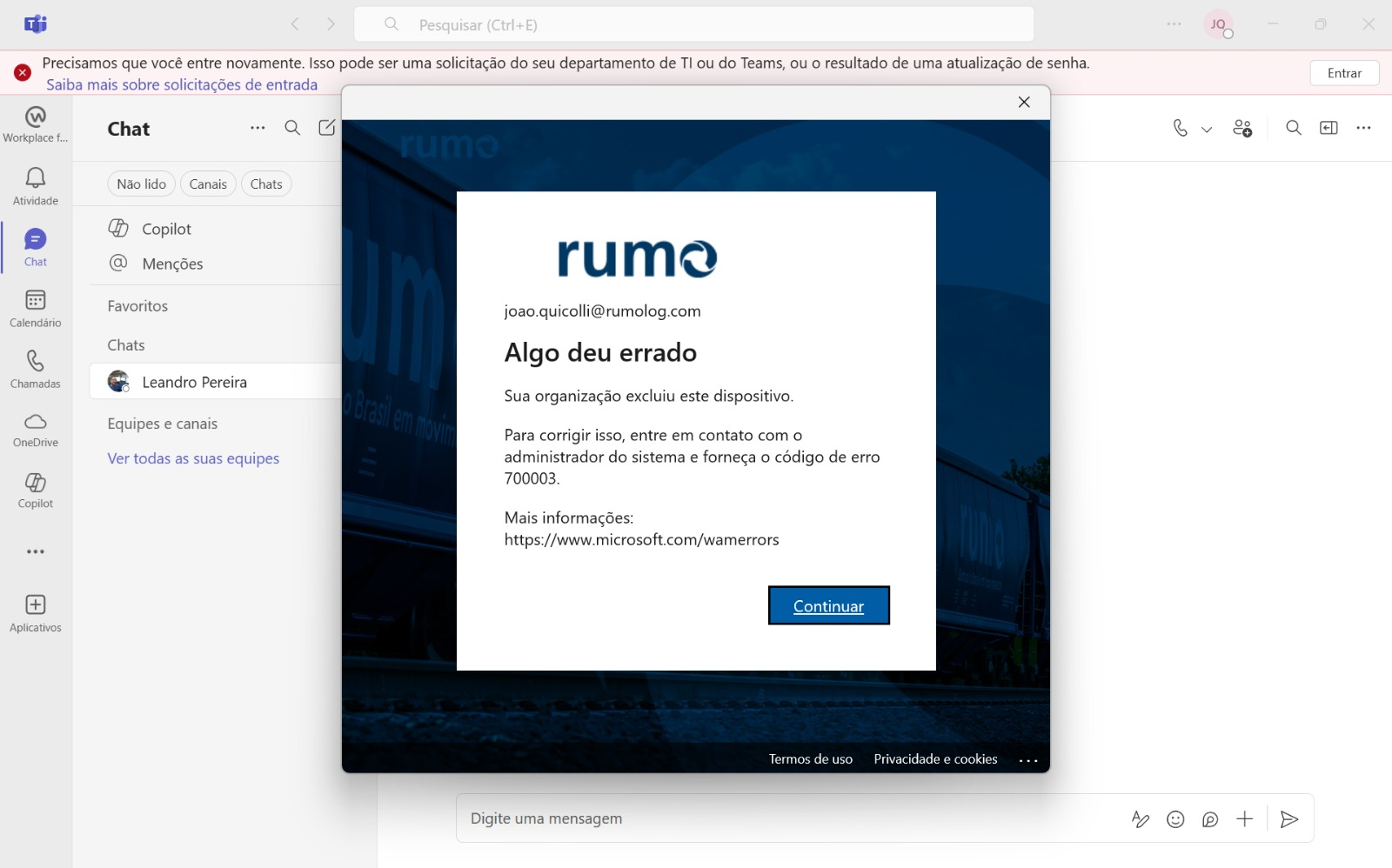The image size is (1392, 868).
Task: Start an audio call phone icon
Action: [x=1180, y=128]
